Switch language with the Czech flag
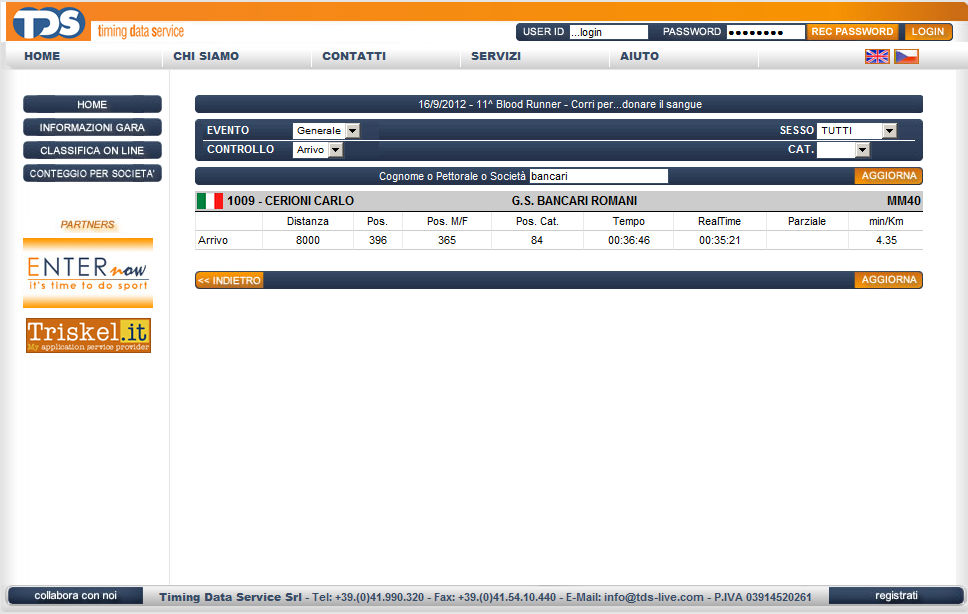The height and width of the screenshot is (614, 968). tap(906, 56)
